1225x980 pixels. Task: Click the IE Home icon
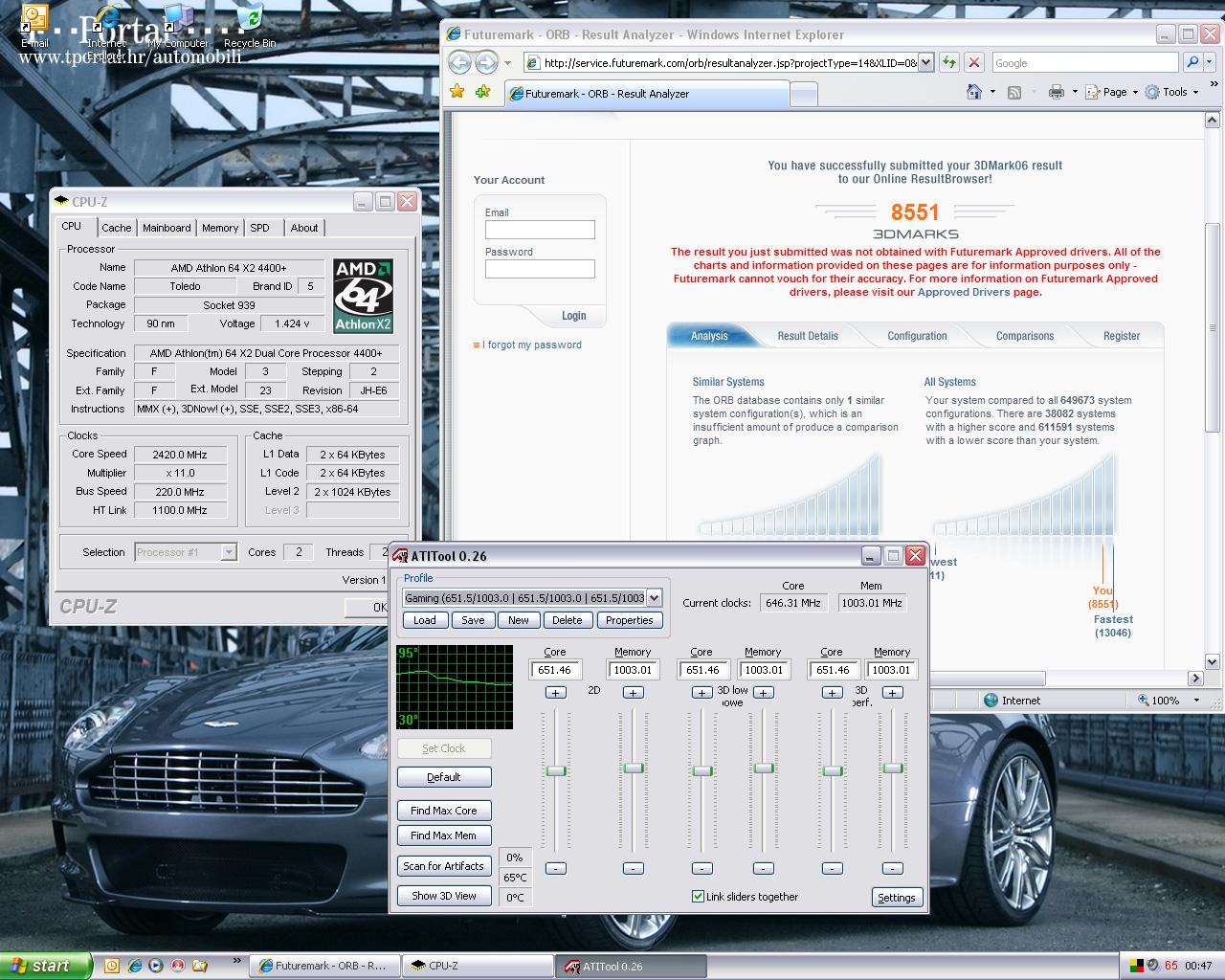[974, 92]
